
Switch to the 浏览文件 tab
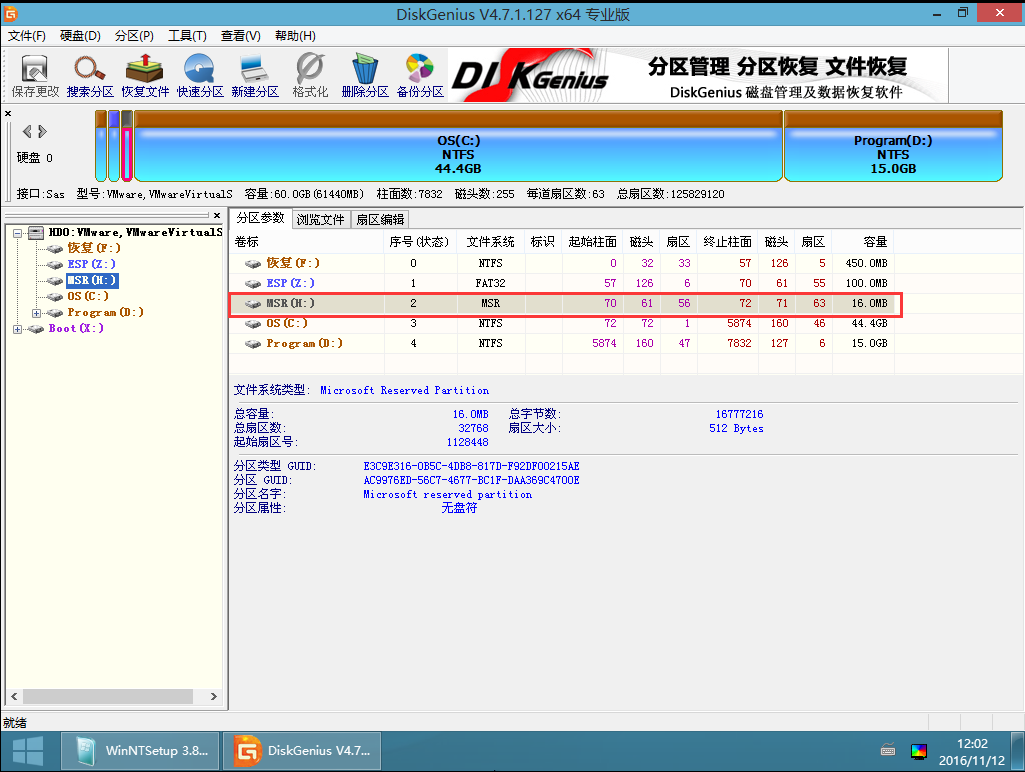click(320, 220)
